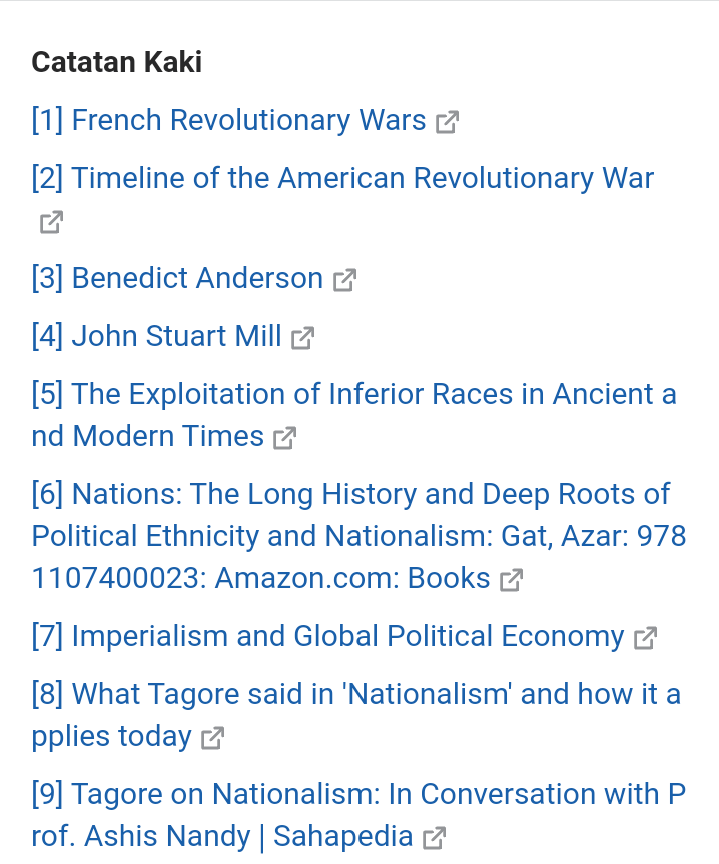Click external link icon after 'nd Modern Times'
Viewport: 719px width, 864px height.
tap(285, 438)
